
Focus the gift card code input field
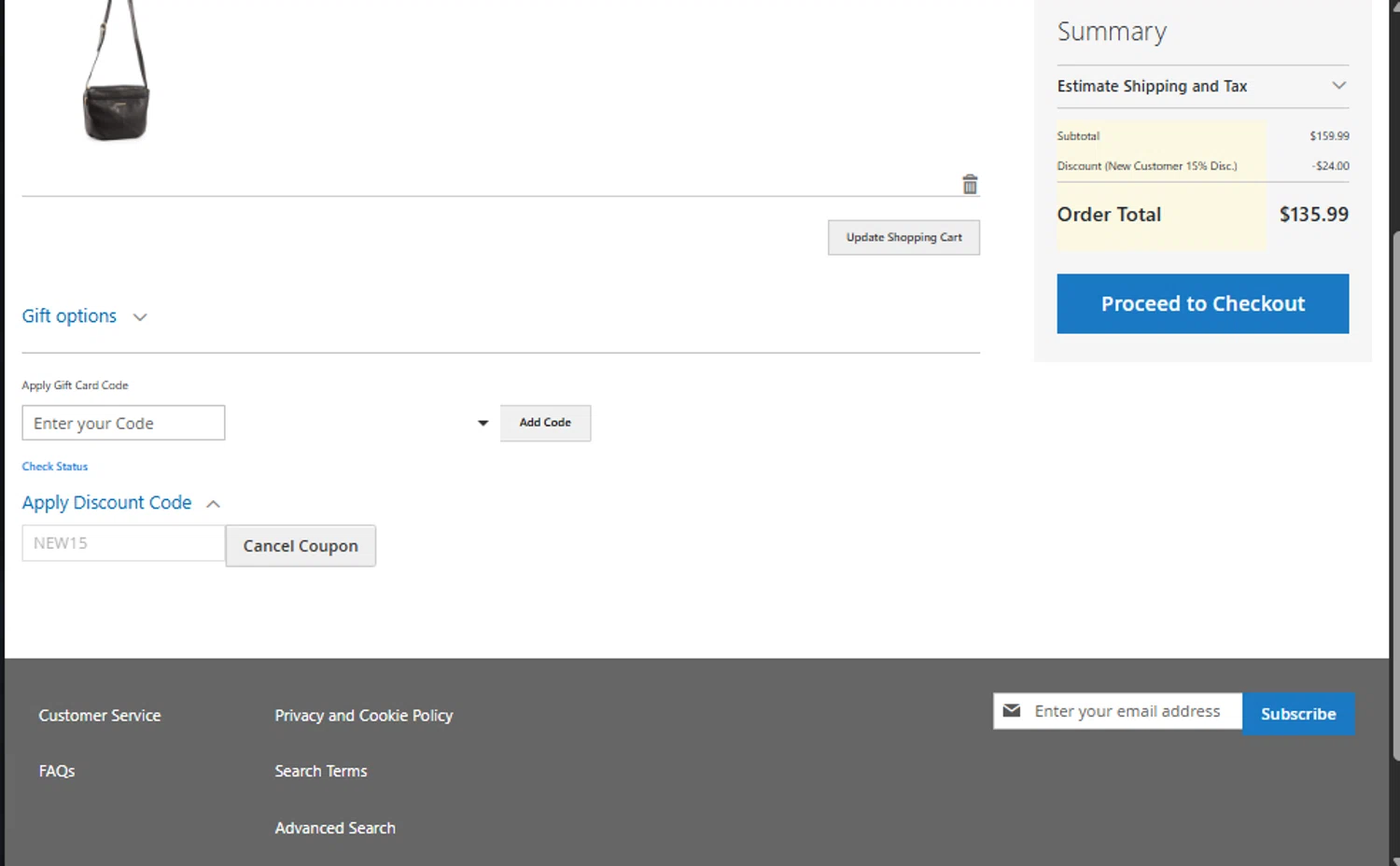123,423
